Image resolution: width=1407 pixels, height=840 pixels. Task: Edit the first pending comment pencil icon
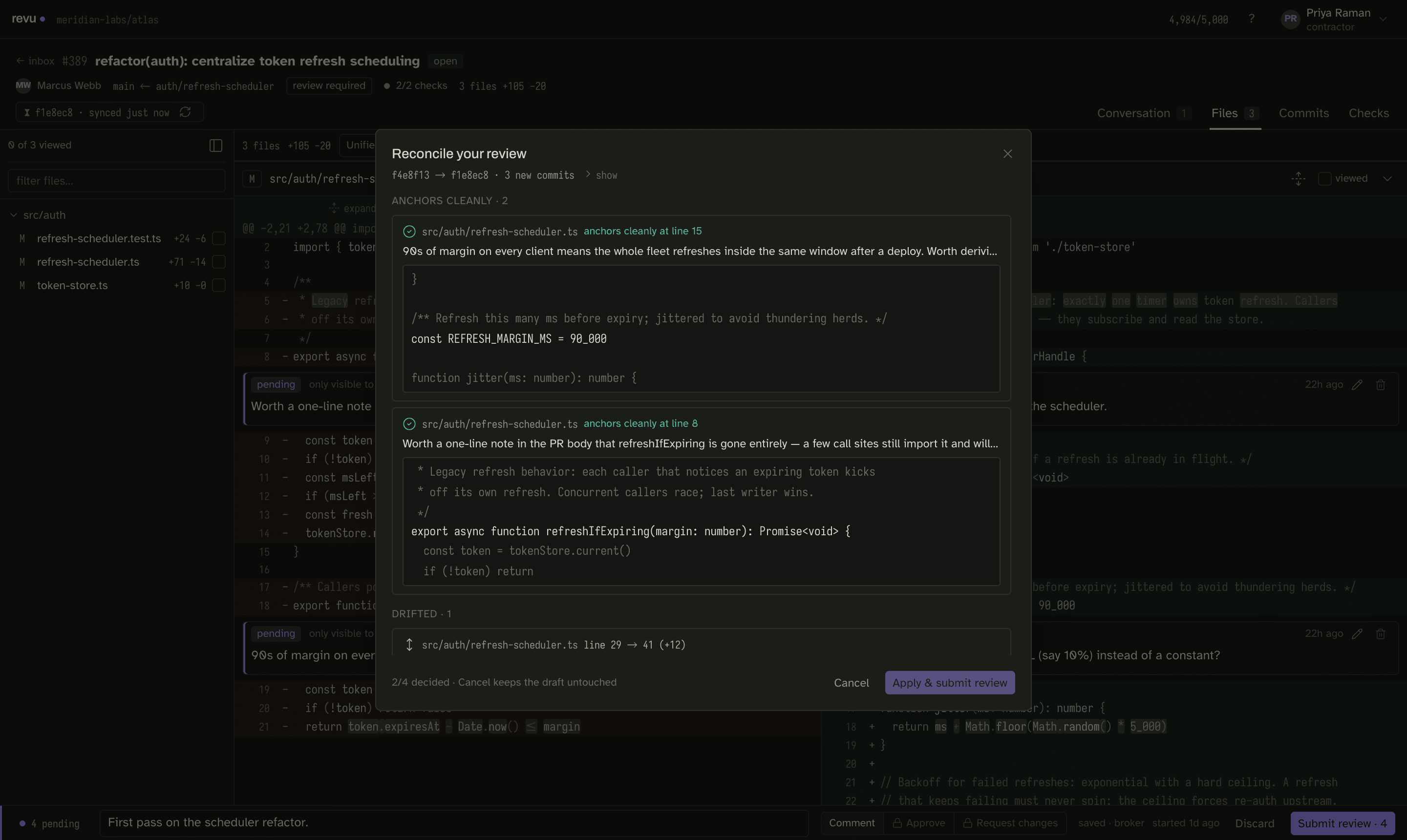click(1357, 385)
